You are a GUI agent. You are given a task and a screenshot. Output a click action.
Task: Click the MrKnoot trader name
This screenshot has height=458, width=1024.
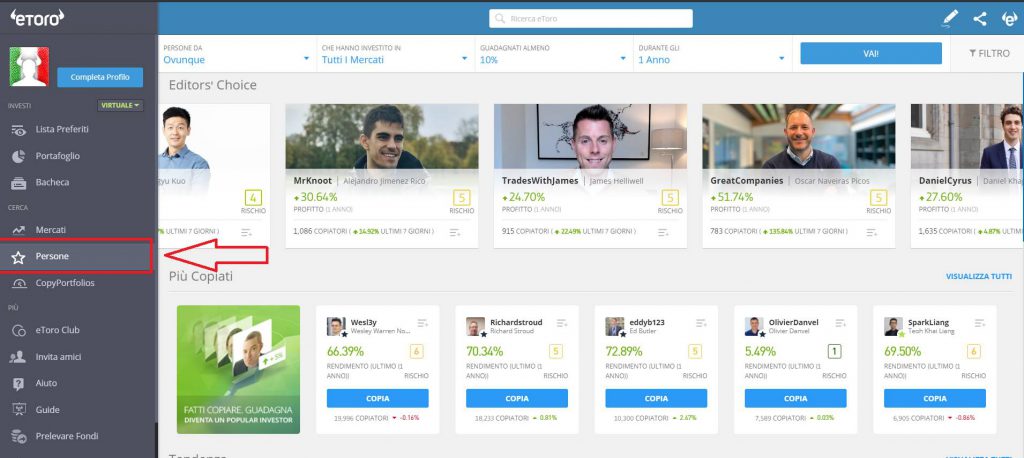313,181
